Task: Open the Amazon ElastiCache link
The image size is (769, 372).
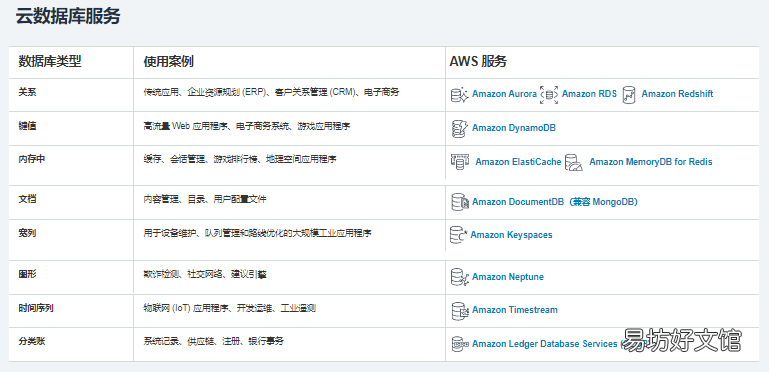Action: tap(518, 162)
